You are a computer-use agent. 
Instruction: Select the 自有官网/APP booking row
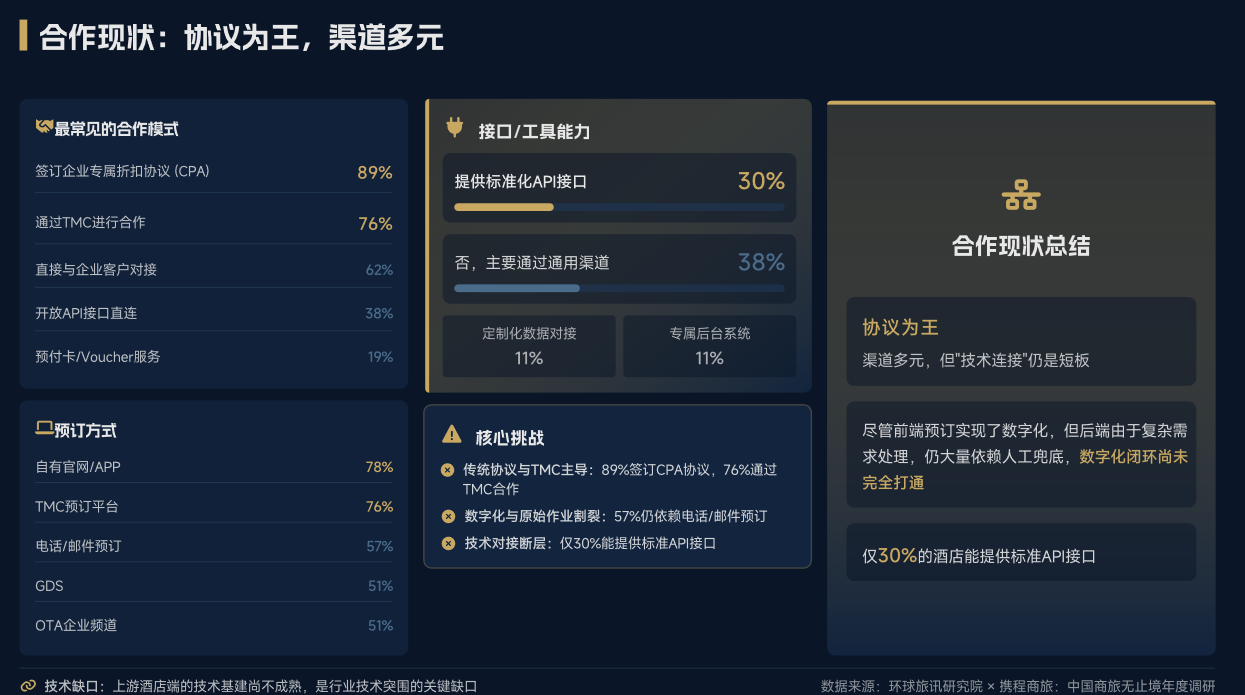[x=213, y=467]
